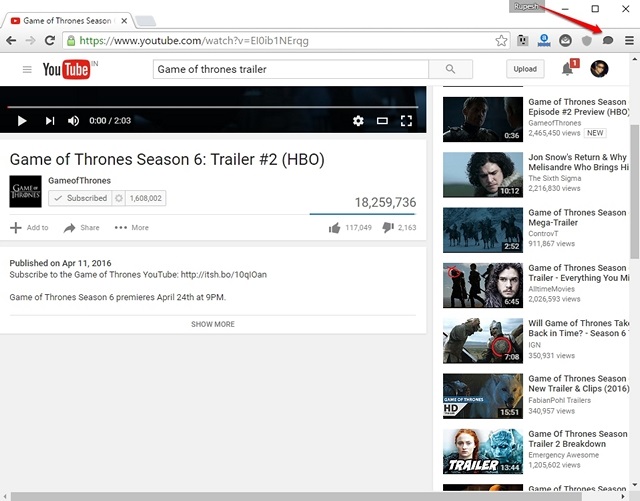640x501 pixels.
Task: Click the Share button
Action: [81, 227]
